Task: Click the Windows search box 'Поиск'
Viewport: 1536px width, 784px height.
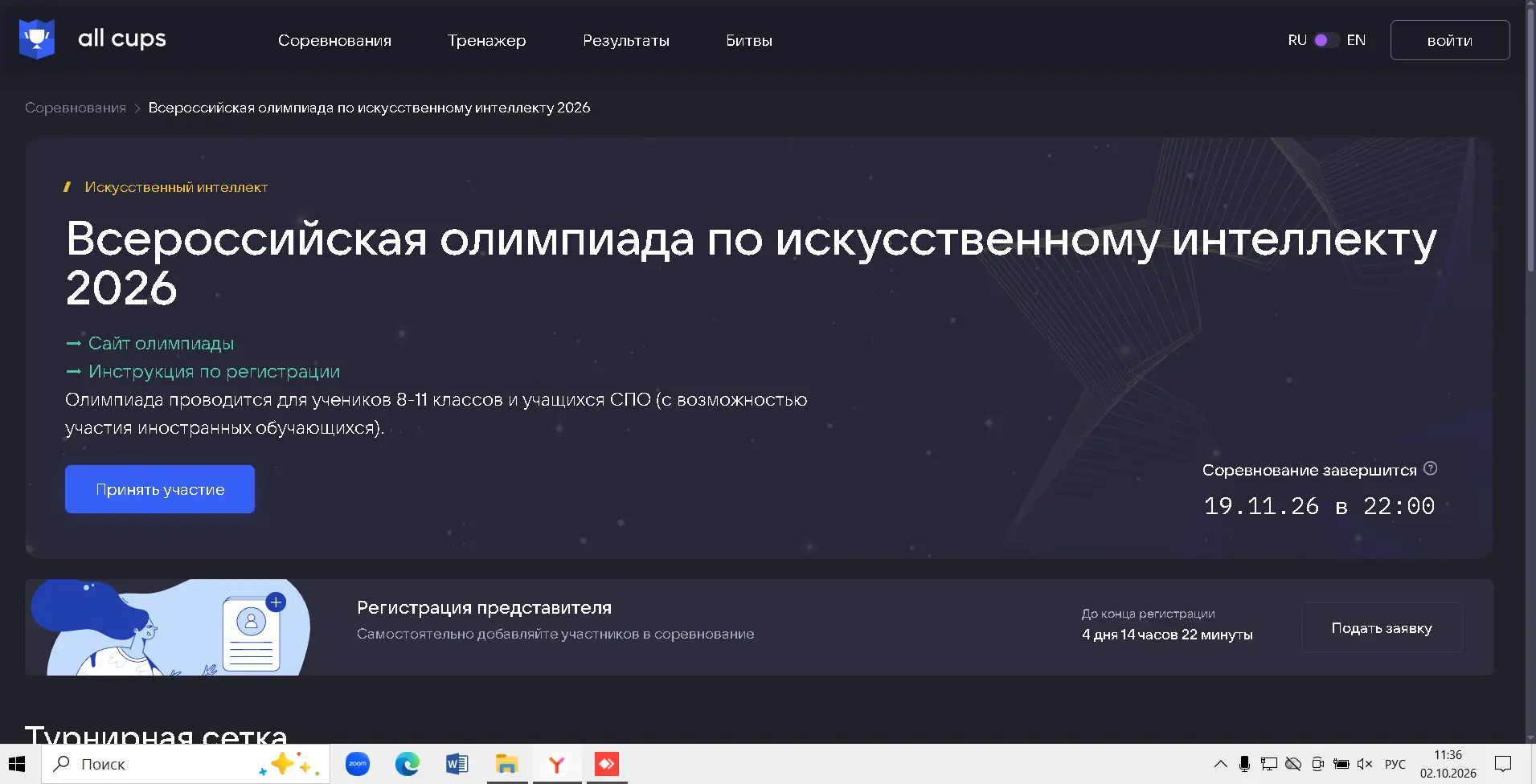Action: 186,764
